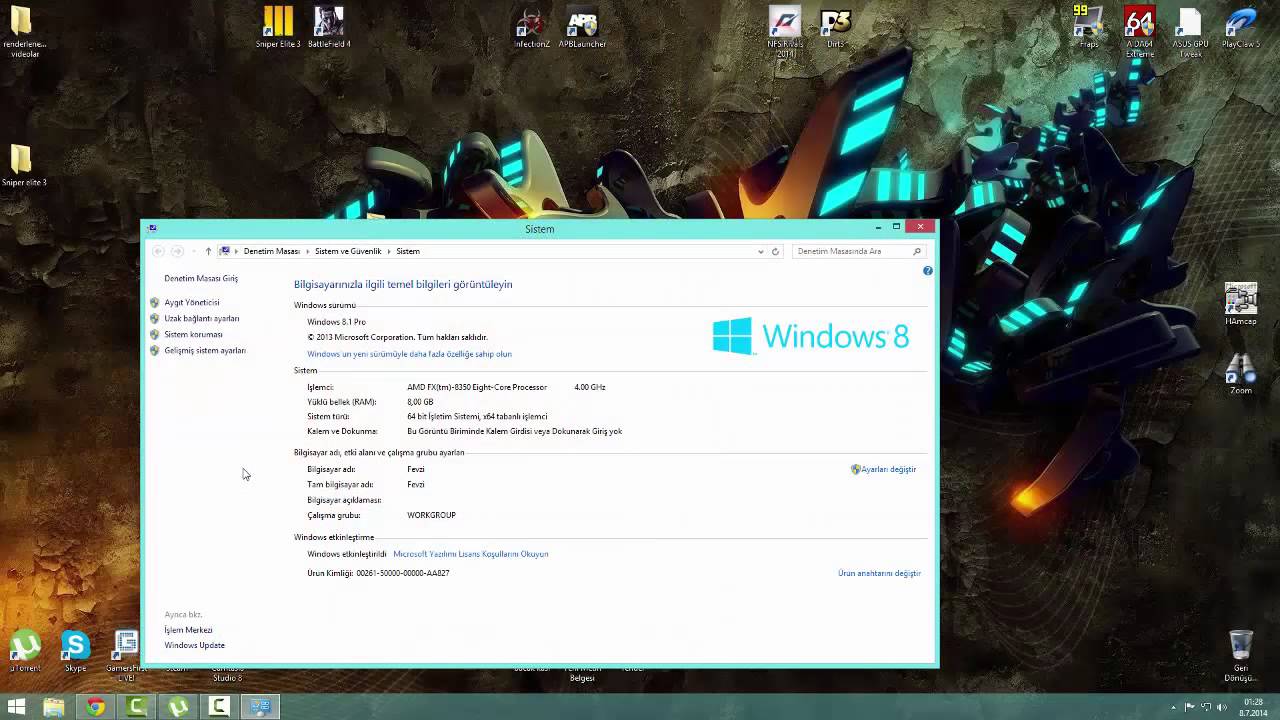Open Sistem koruması settings

193,334
